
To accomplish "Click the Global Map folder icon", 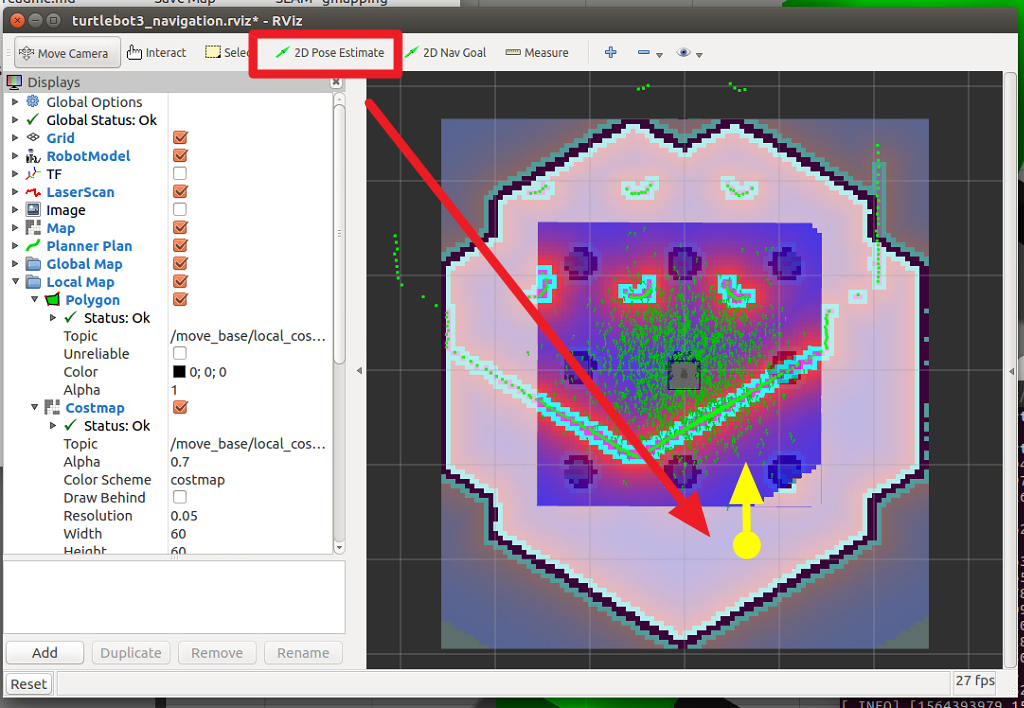I will pyautogui.click(x=33, y=264).
